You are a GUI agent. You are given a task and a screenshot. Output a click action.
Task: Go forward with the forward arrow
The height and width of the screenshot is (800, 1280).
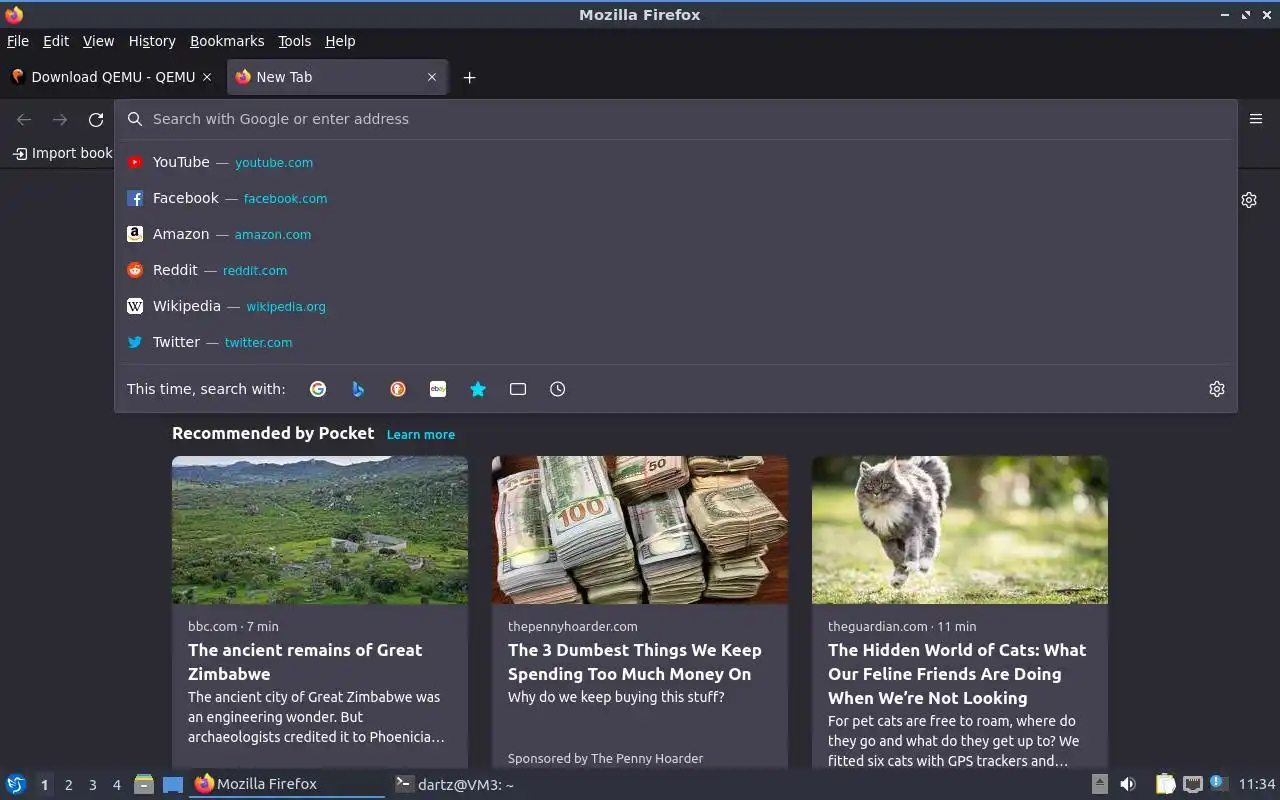click(x=60, y=120)
